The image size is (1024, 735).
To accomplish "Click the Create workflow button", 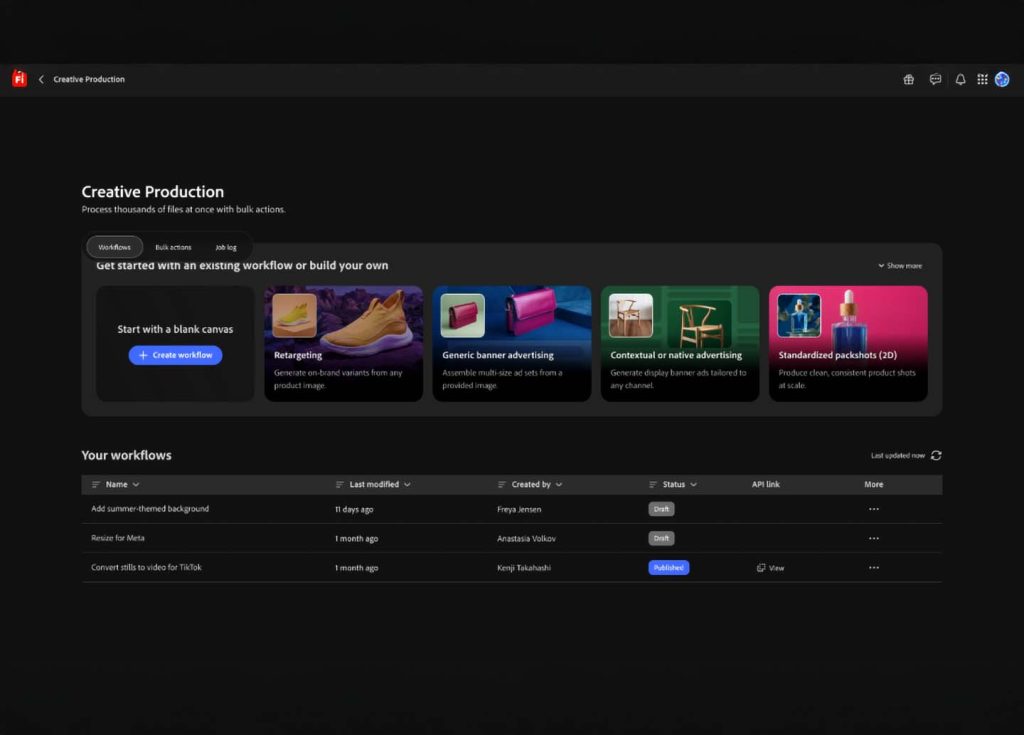I will click(x=175, y=355).
